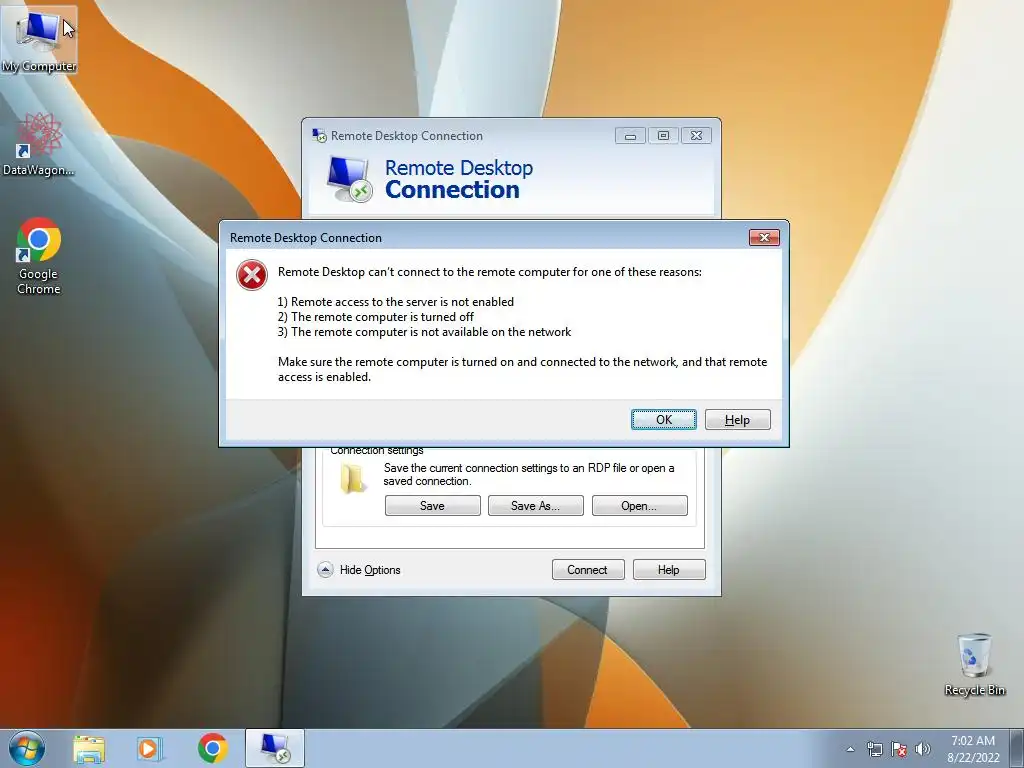Click the Save connection settings button
Image resolution: width=1024 pixels, height=768 pixels.
click(x=432, y=505)
